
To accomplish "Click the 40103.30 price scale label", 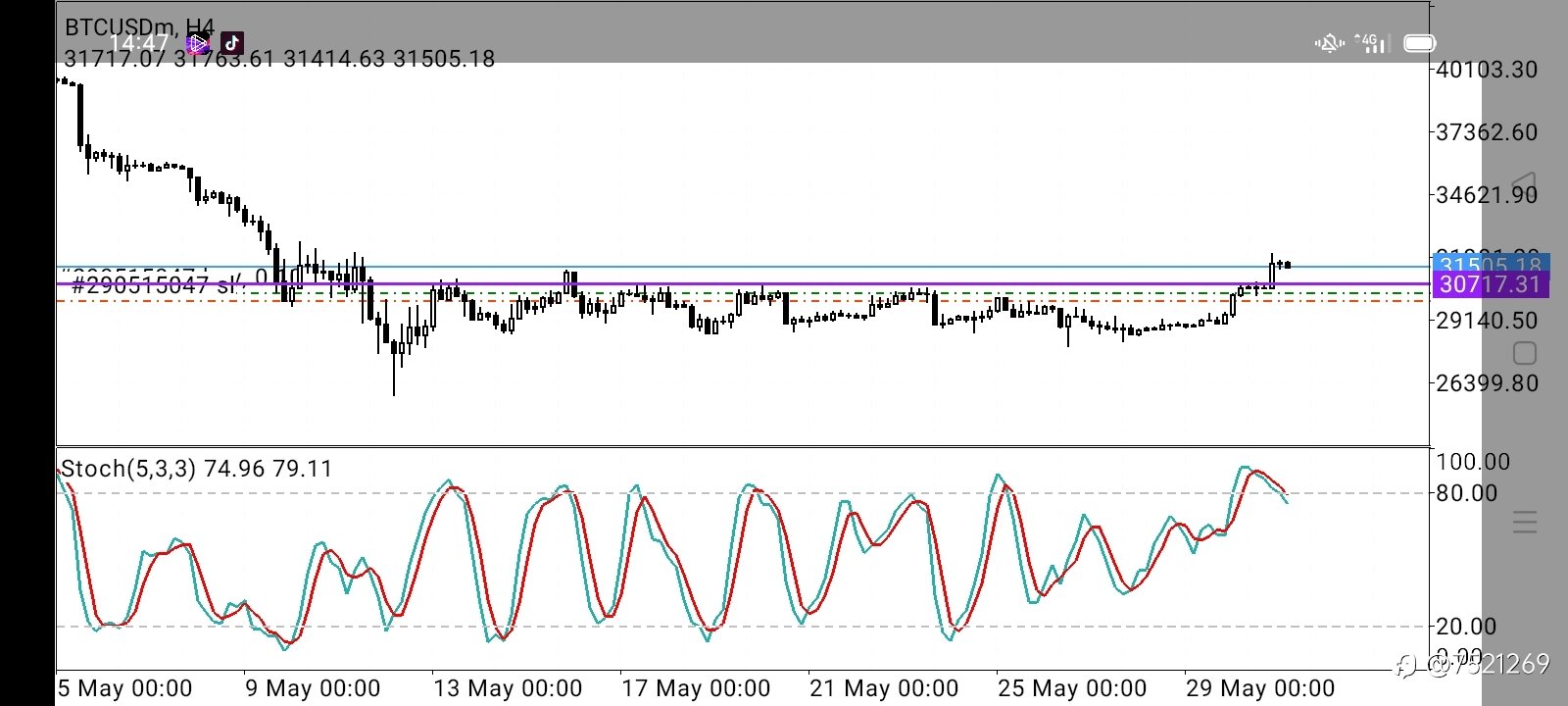I will click(1487, 70).
